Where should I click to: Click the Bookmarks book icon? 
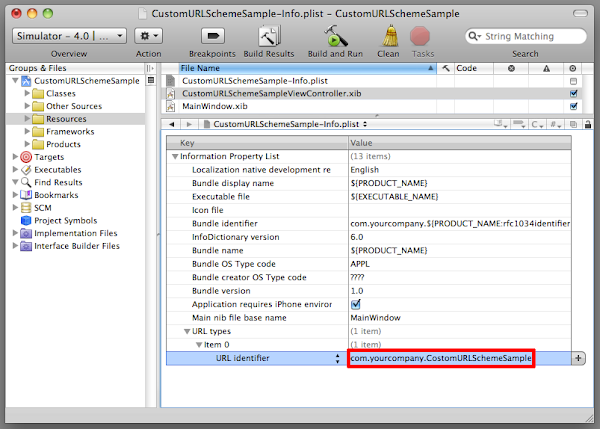click(26, 195)
